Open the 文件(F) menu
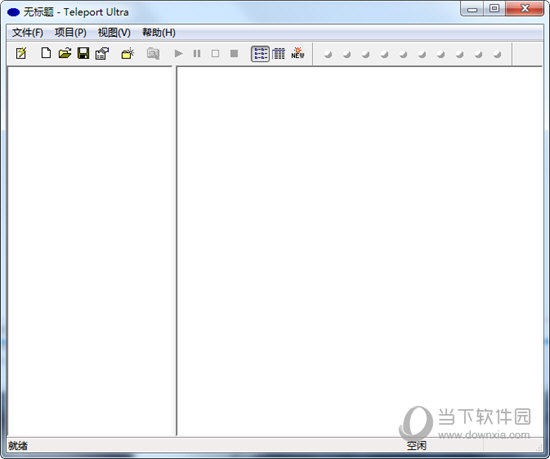Viewport: 550px width, 459px height. [28, 33]
